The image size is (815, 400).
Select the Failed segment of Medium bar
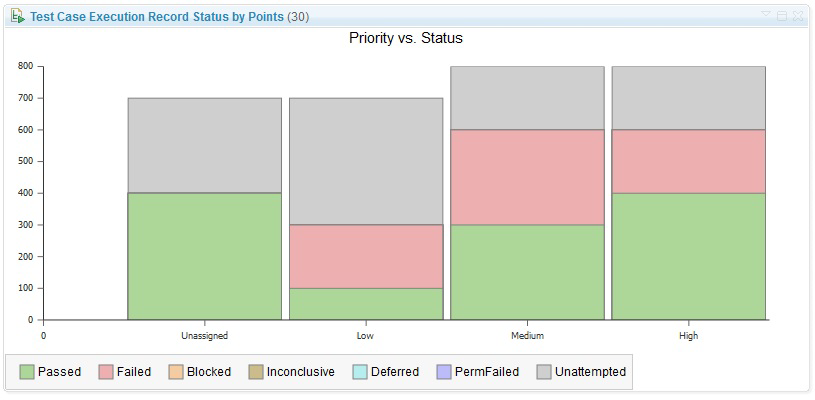(527, 177)
